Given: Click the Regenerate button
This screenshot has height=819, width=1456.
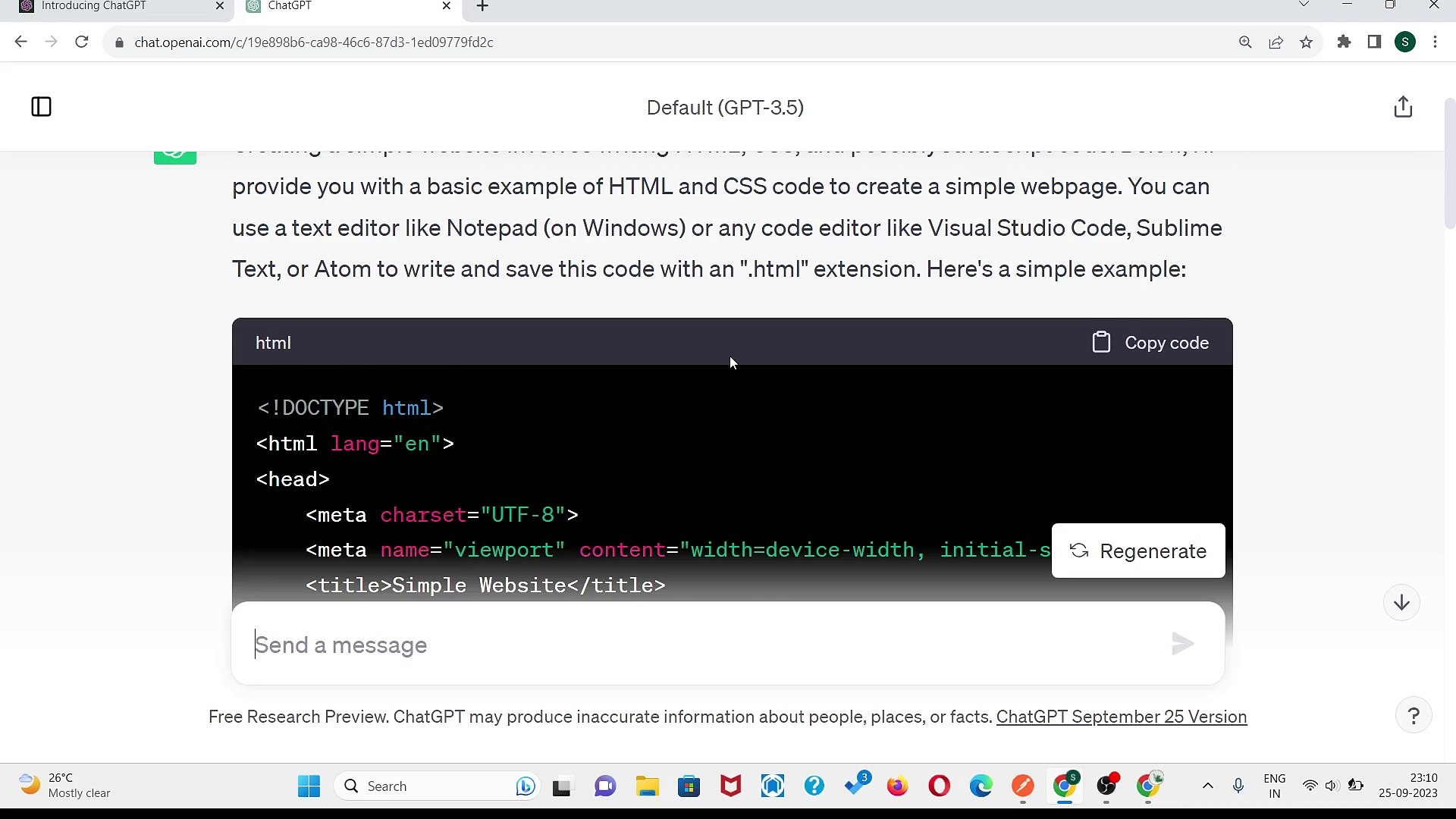Looking at the screenshot, I should click(1137, 551).
